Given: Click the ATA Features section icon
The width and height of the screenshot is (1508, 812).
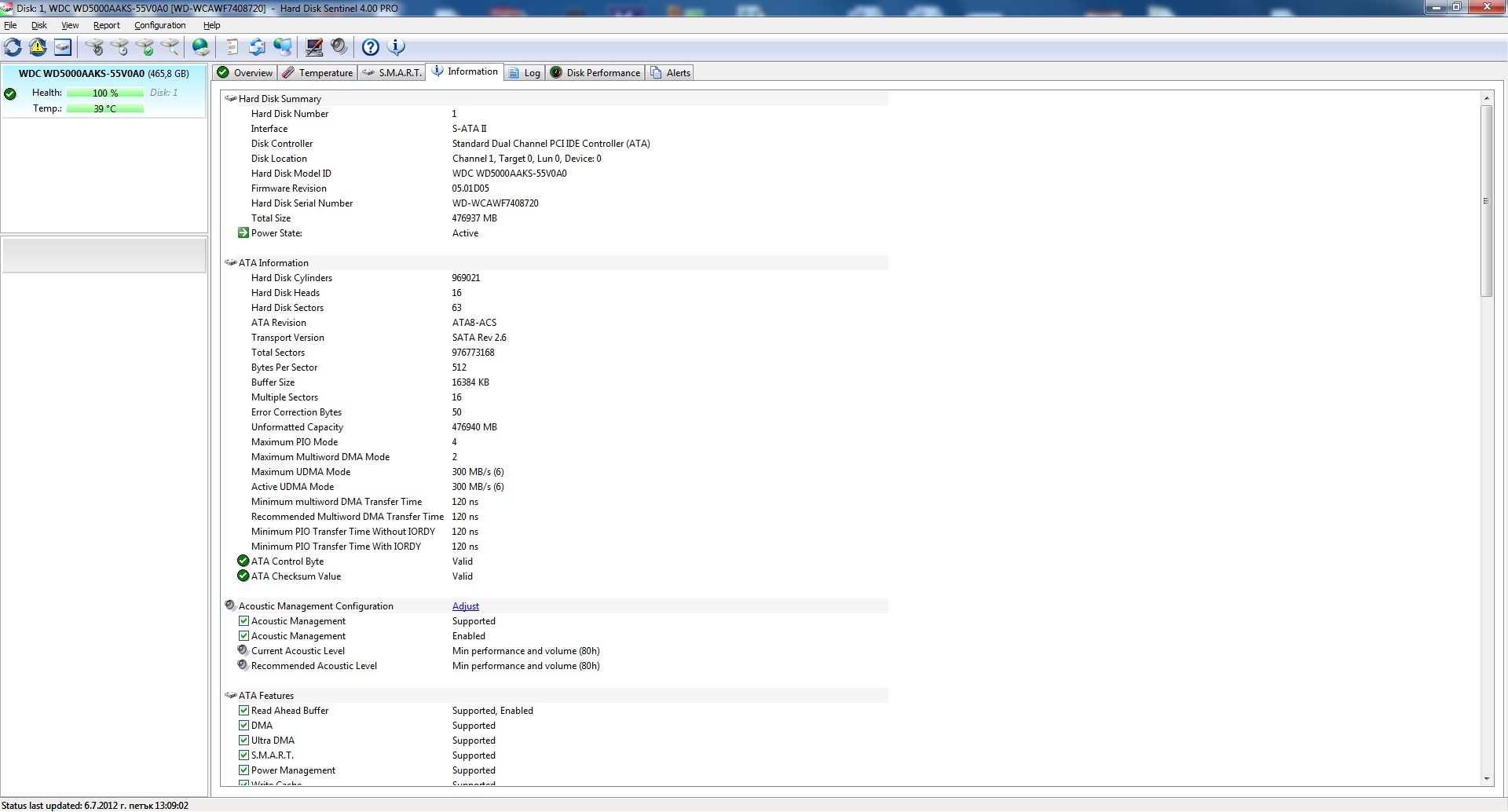Looking at the screenshot, I should click(231, 695).
